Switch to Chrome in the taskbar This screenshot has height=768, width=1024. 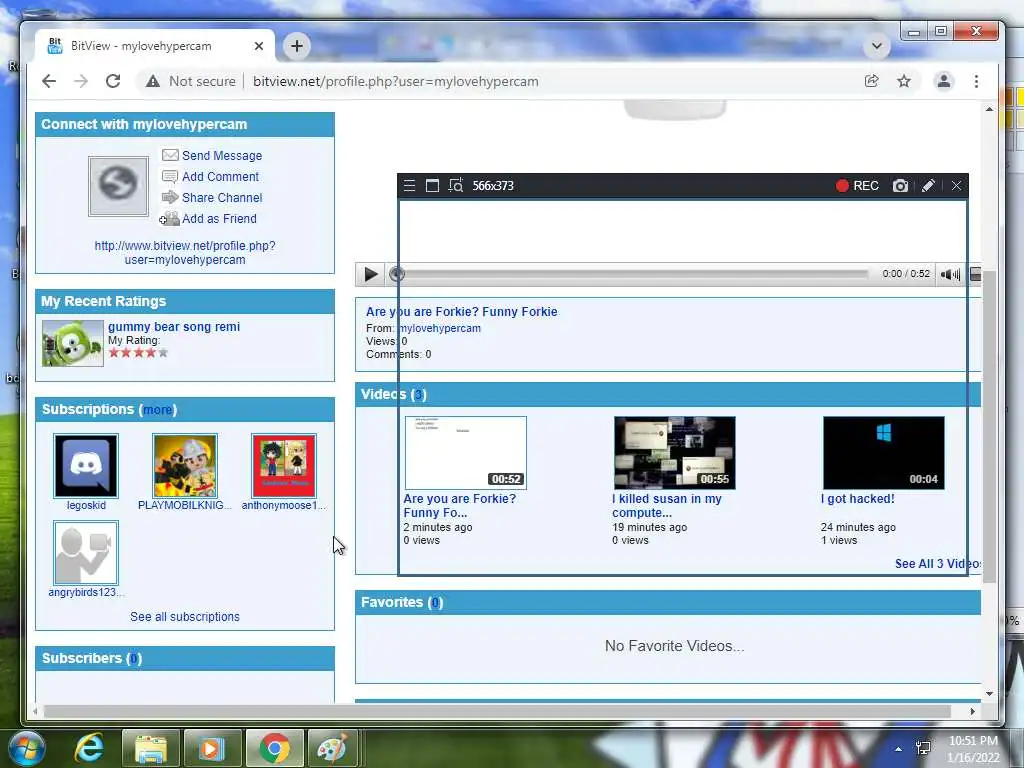point(274,748)
